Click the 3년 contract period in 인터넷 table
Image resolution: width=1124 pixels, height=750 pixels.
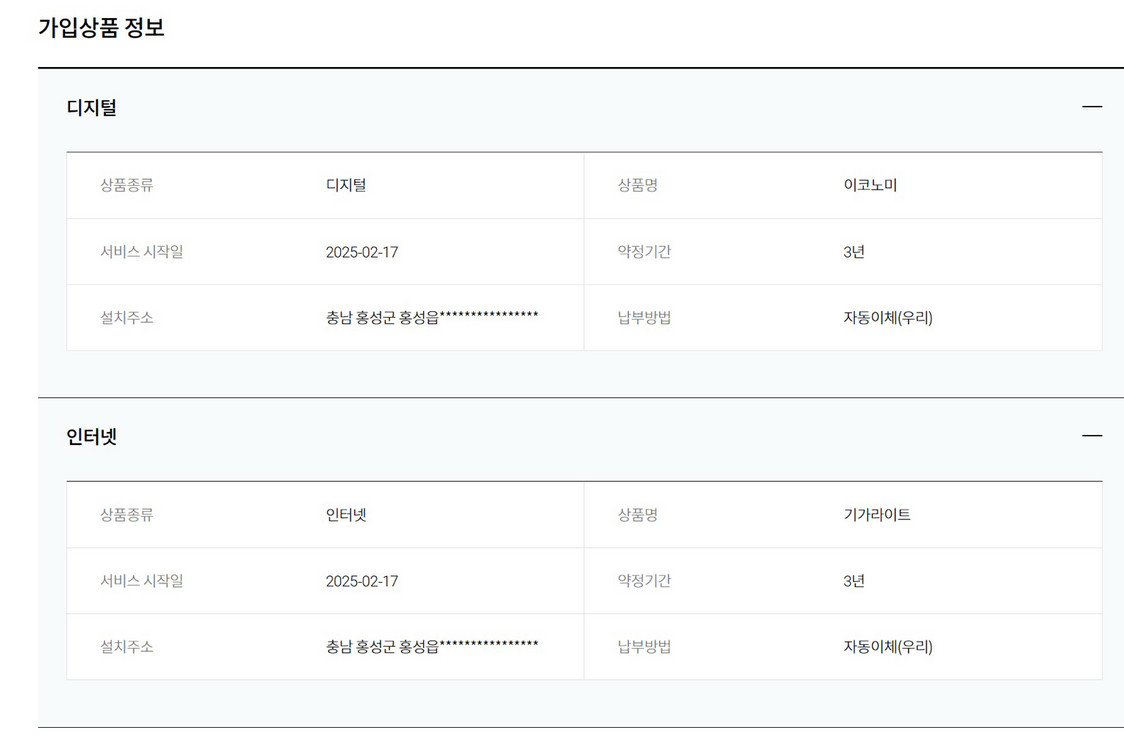(854, 582)
